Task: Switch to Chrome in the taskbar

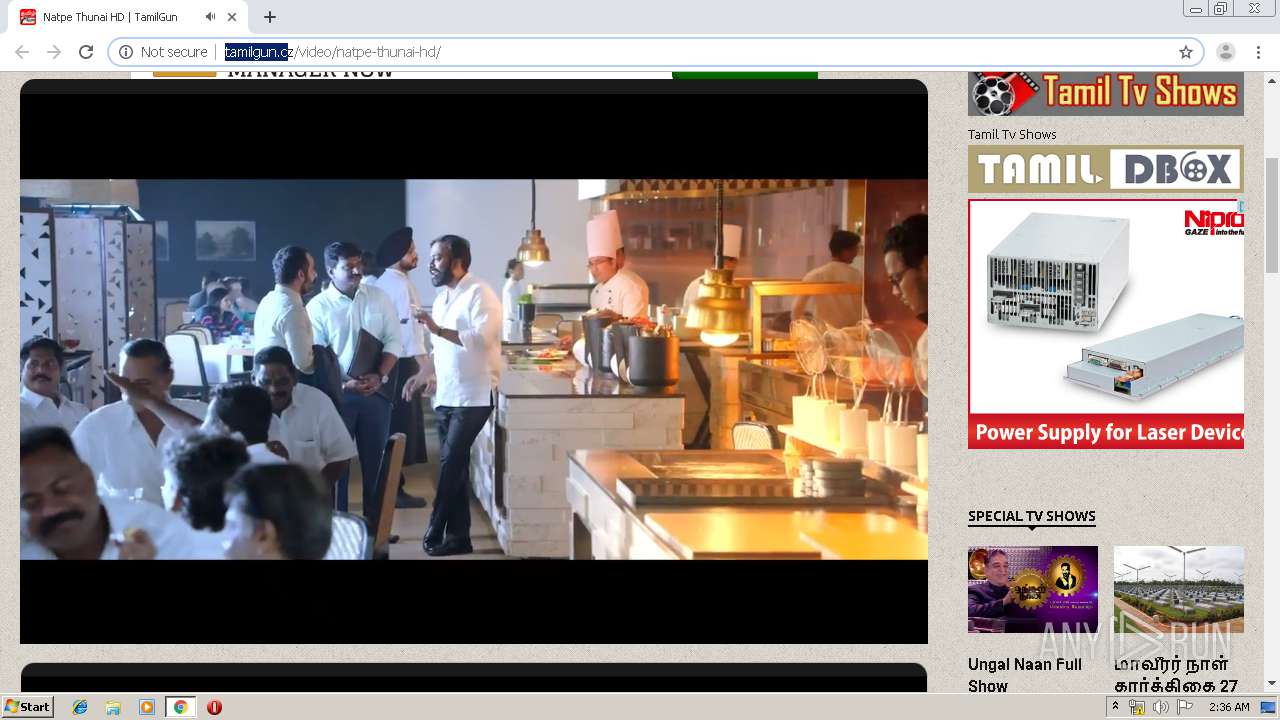Action: [x=180, y=707]
